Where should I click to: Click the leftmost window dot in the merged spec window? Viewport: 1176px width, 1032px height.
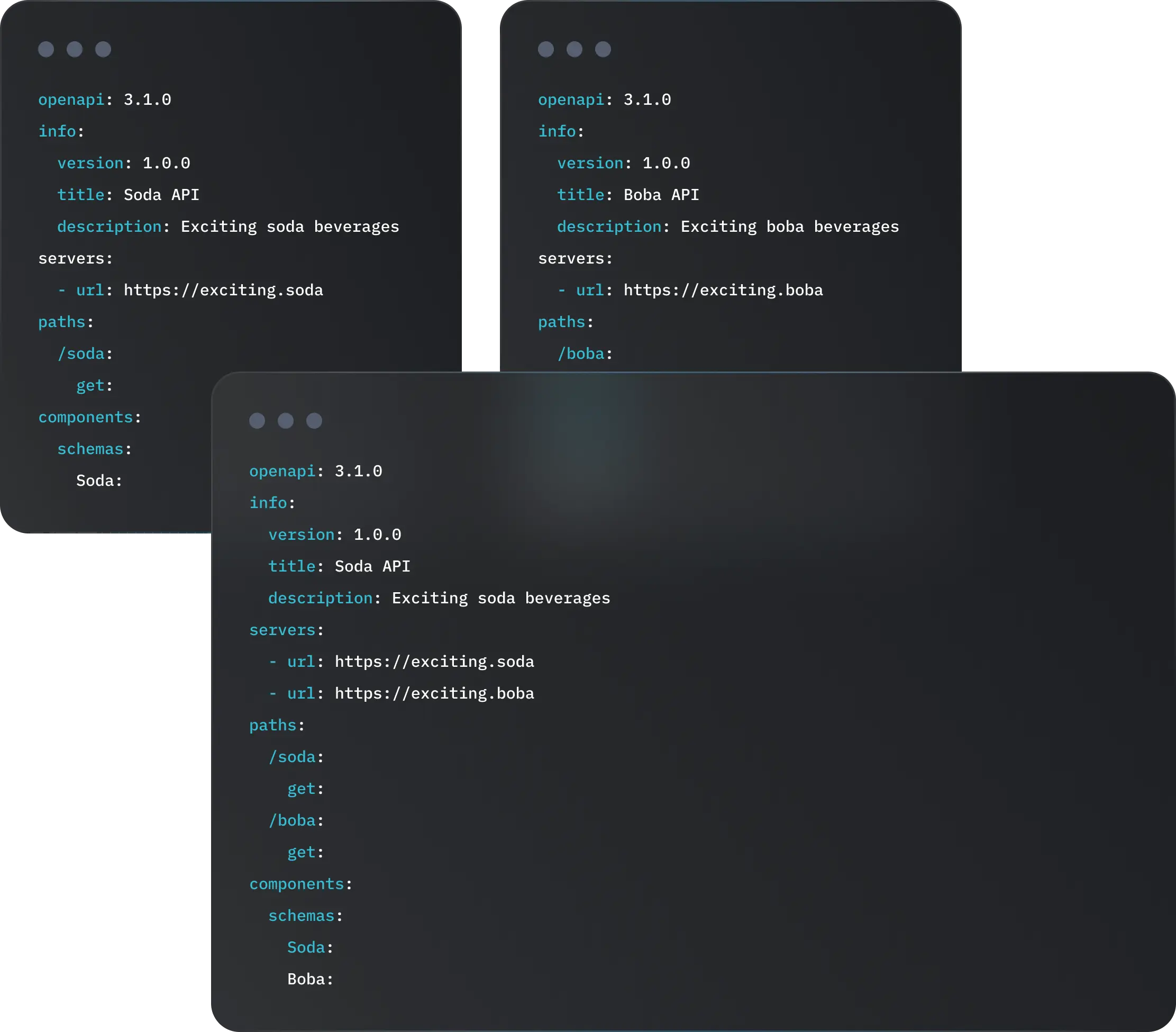click(257, 421)
